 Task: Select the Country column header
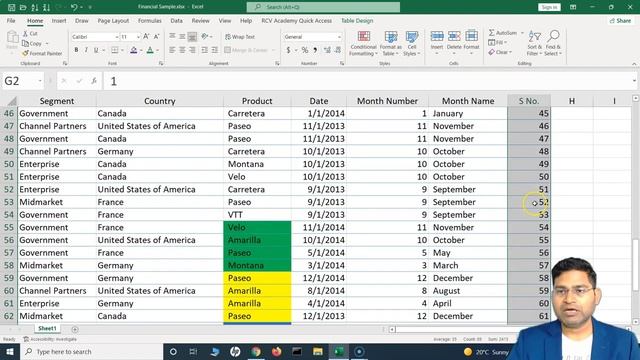pyautogui.click(x=160, y=101)
